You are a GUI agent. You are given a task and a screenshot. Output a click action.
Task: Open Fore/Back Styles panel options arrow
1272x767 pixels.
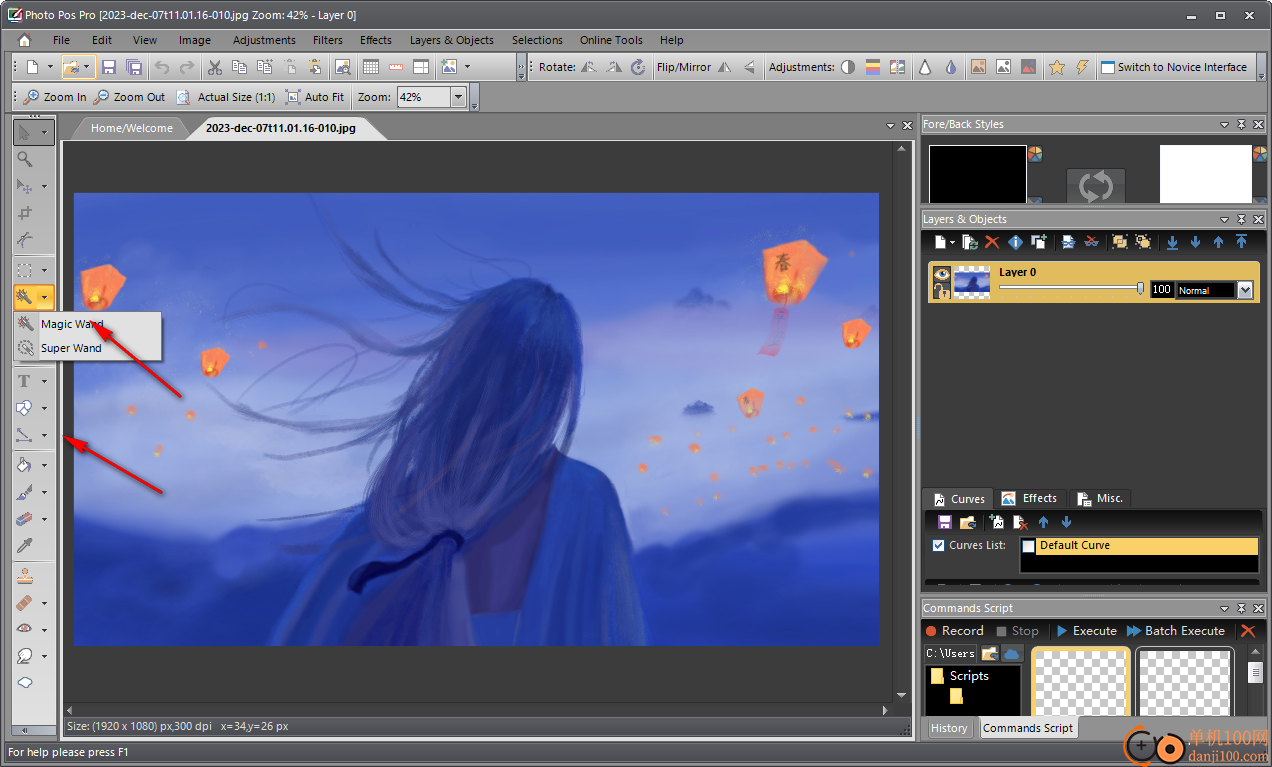(1224, 124)
